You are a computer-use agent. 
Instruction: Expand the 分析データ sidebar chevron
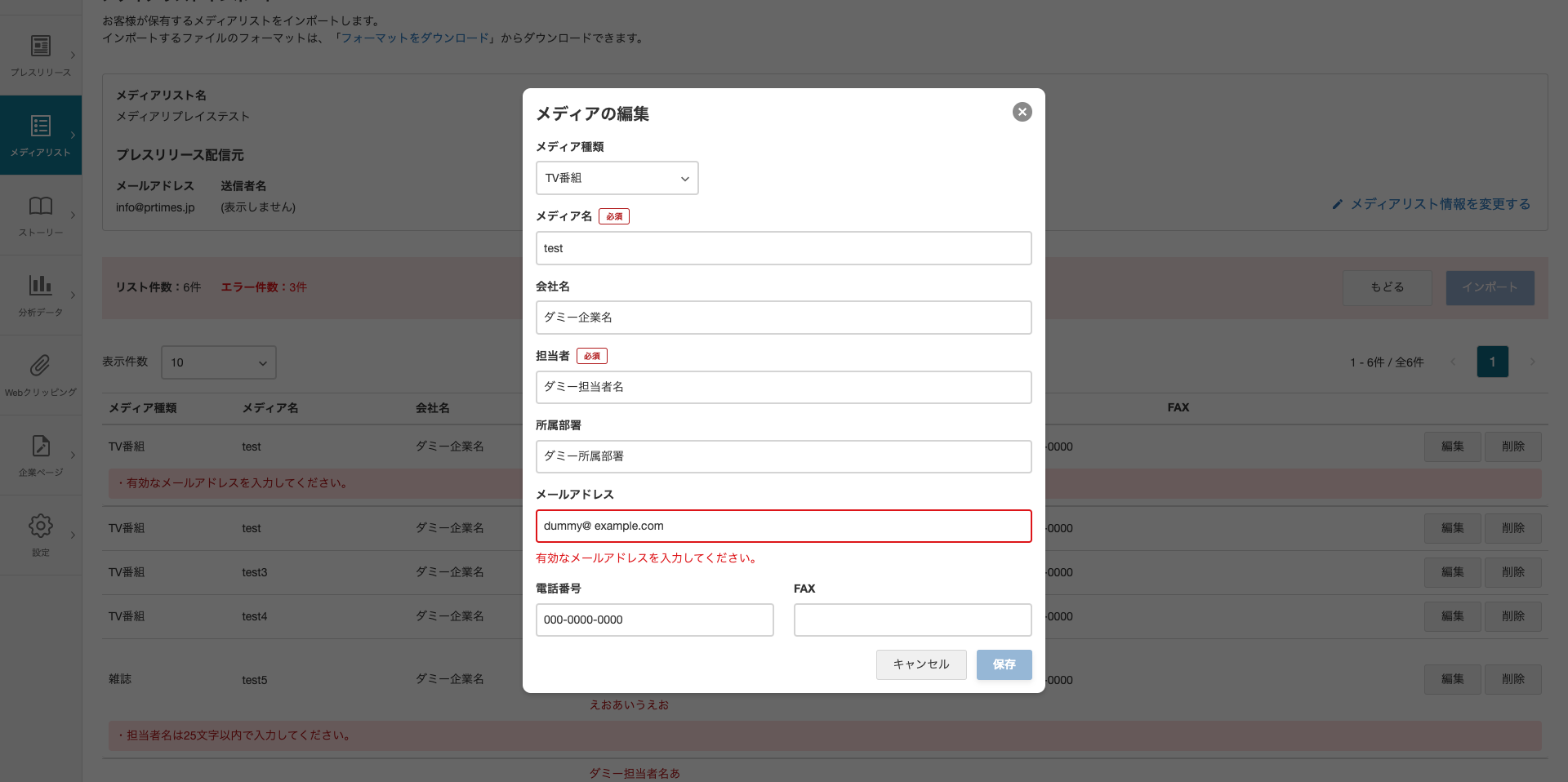pos(73,295)
